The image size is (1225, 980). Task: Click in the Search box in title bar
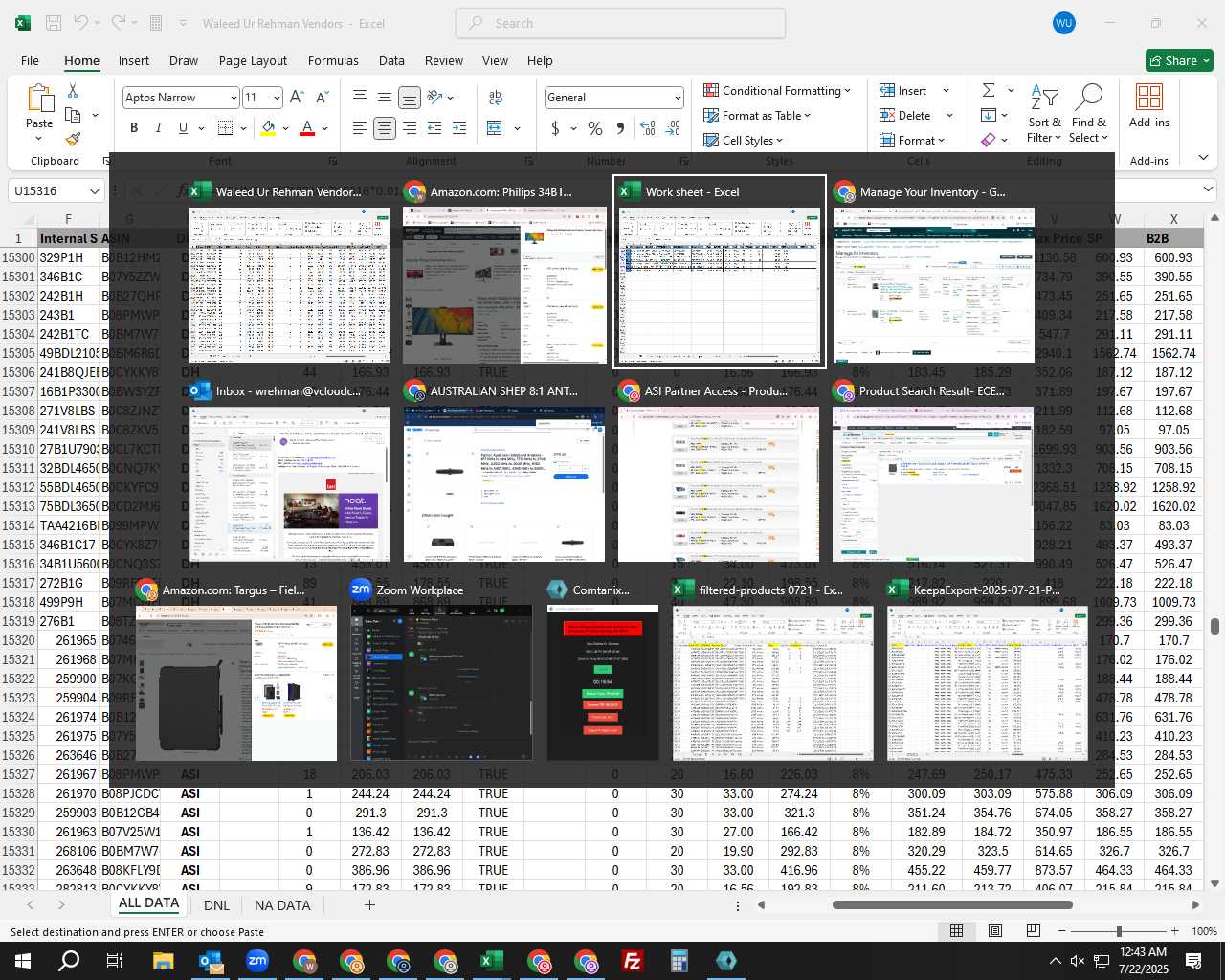[620, 23]
